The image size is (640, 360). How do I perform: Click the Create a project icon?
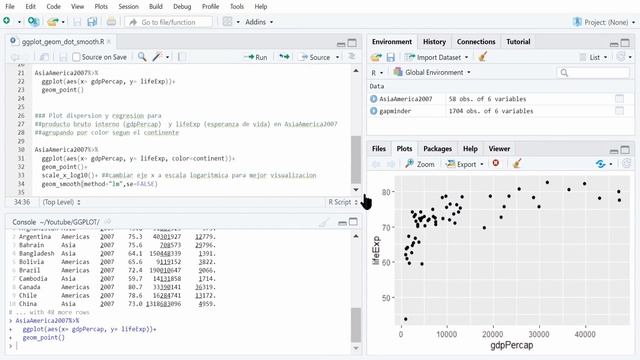pyautogui.click(x=33, y=22)
